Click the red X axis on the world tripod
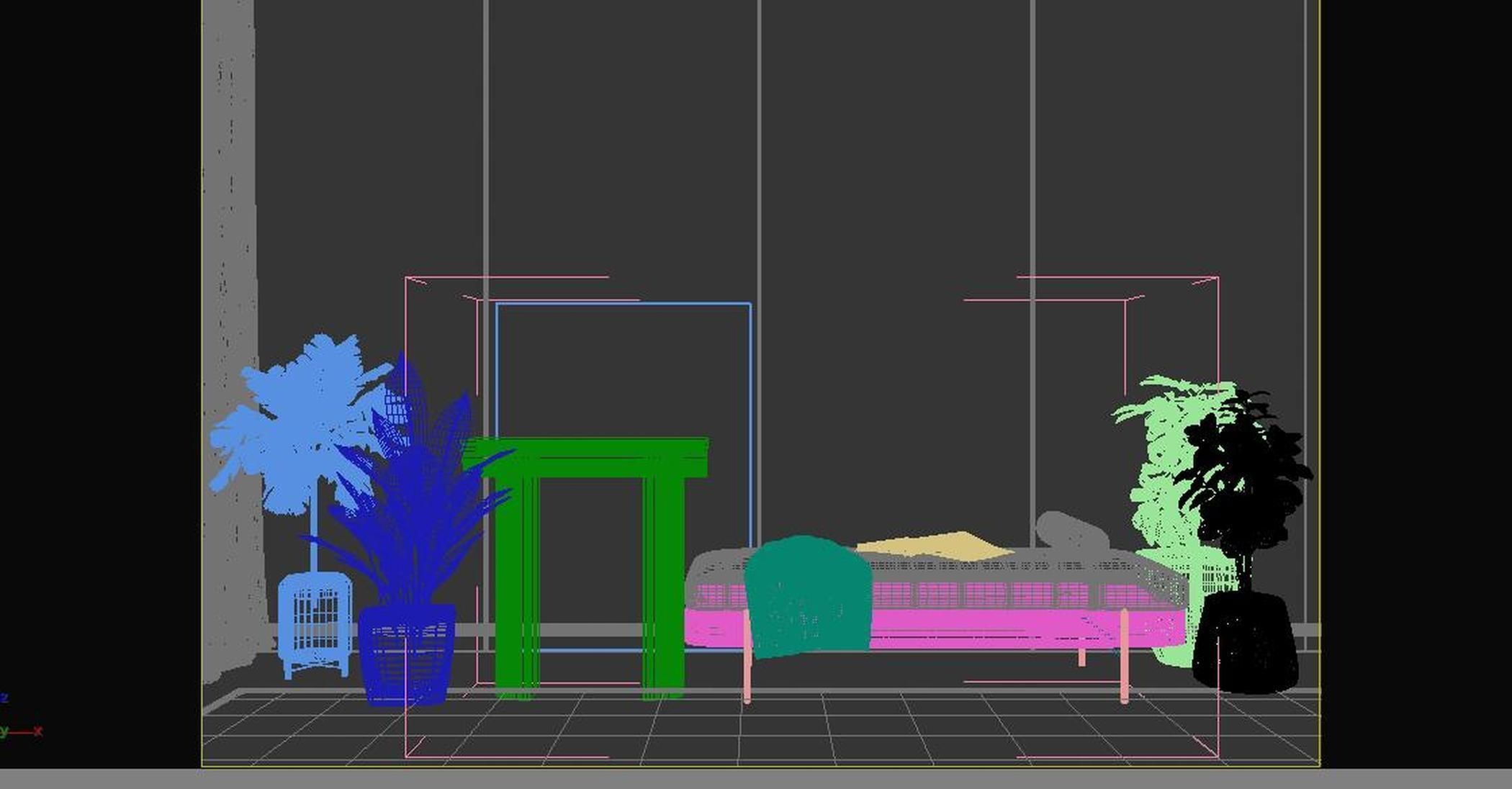1512x789 pixels. pyautogui.click(x=38, y=731)
